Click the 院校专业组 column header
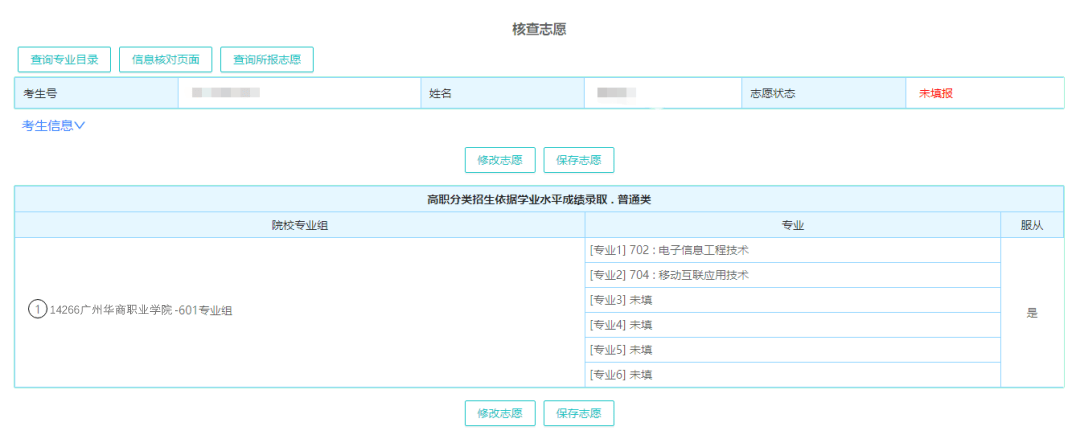 [300, 225]
